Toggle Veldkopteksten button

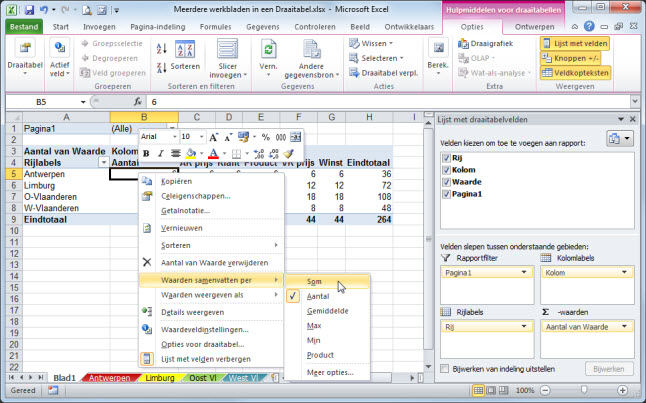(x=575, y=73)
